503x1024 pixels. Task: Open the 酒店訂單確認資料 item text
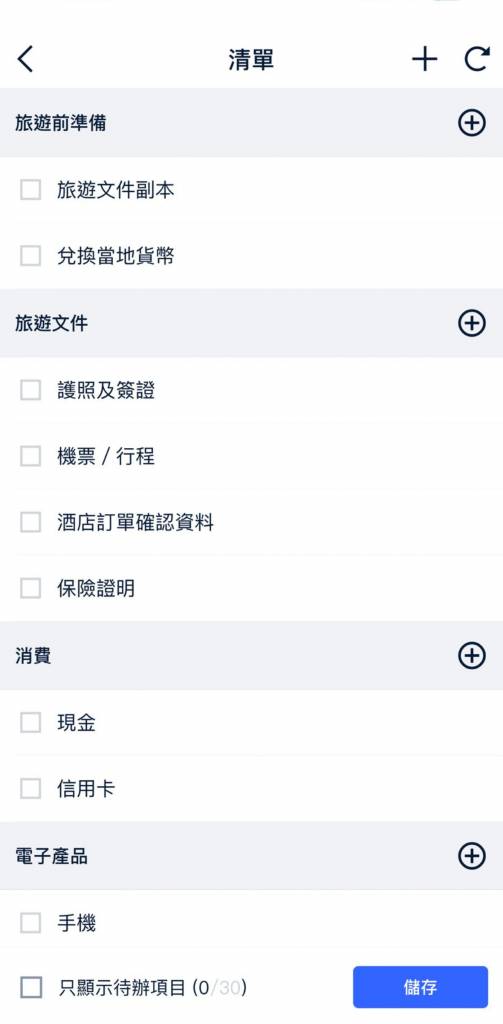click(x=135, y=522)
